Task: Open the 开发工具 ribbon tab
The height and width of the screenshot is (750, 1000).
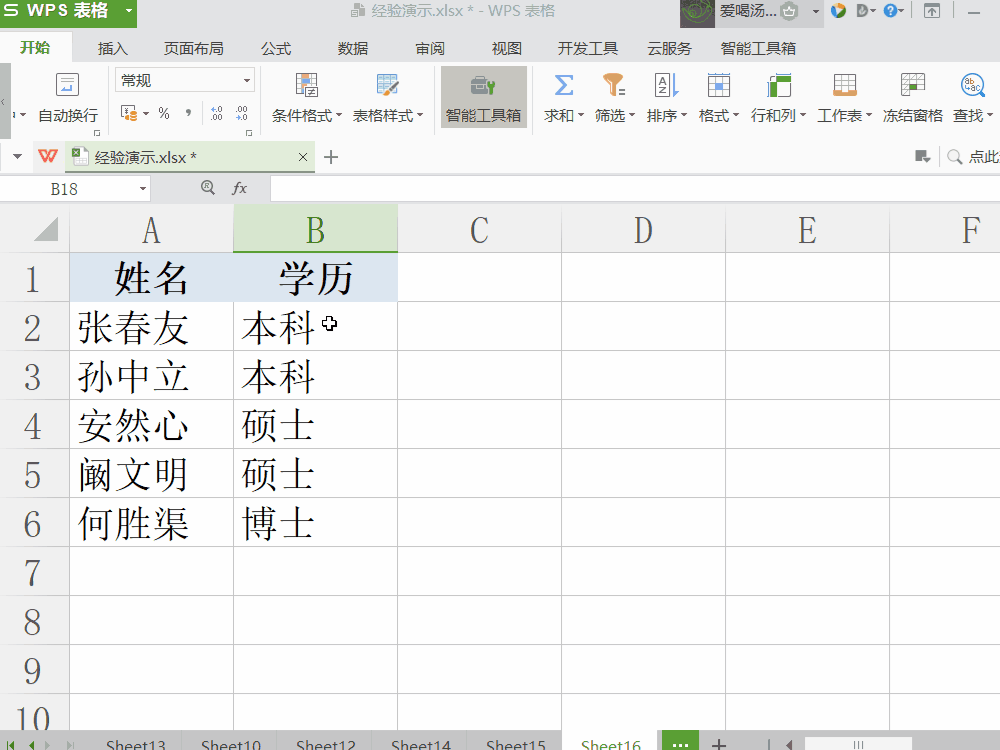Action: point(587,47)
